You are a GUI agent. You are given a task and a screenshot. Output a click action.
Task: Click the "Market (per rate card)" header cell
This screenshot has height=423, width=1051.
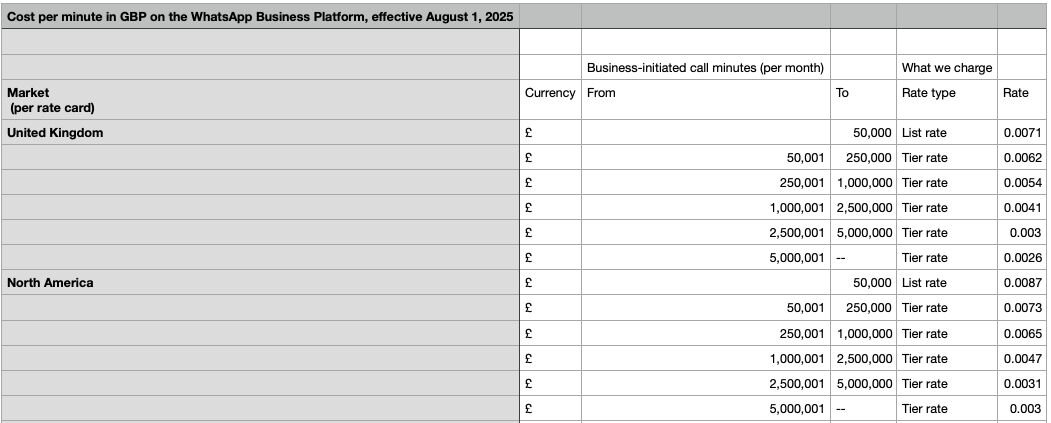(x=260, y=100)
